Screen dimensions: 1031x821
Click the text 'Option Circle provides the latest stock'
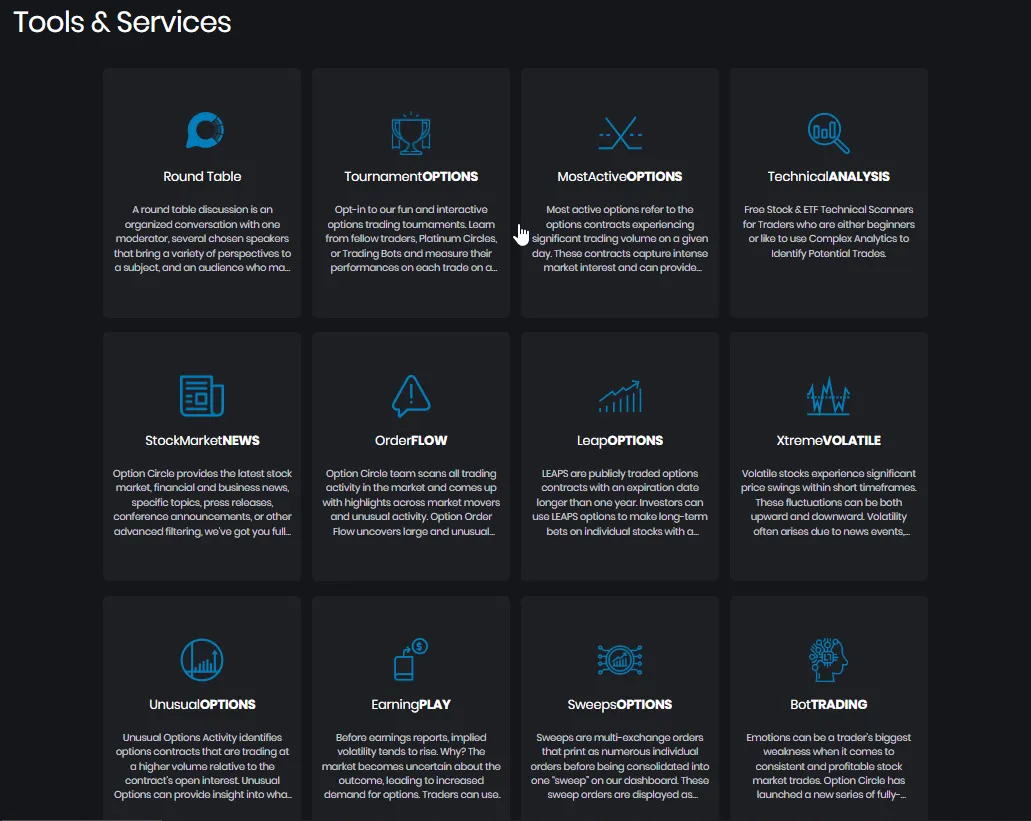[202, 473]
